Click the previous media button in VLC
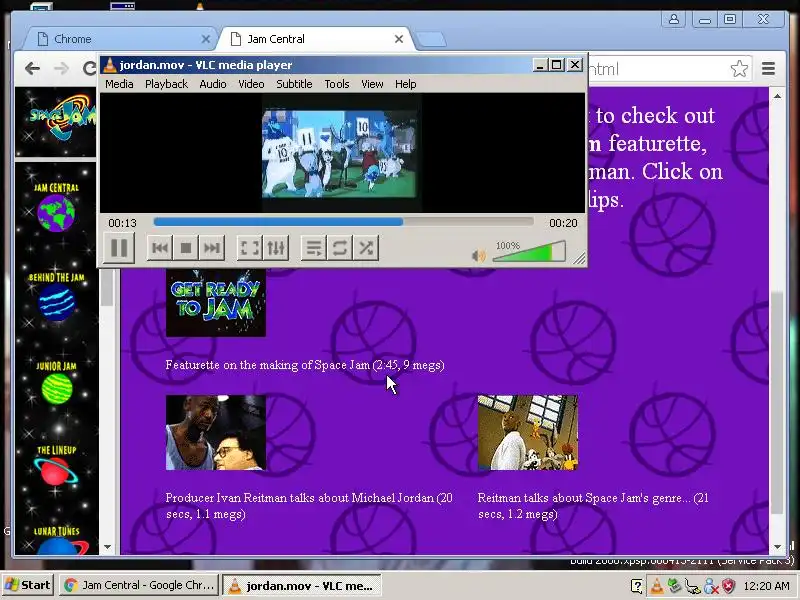 [x=160, y=248]
